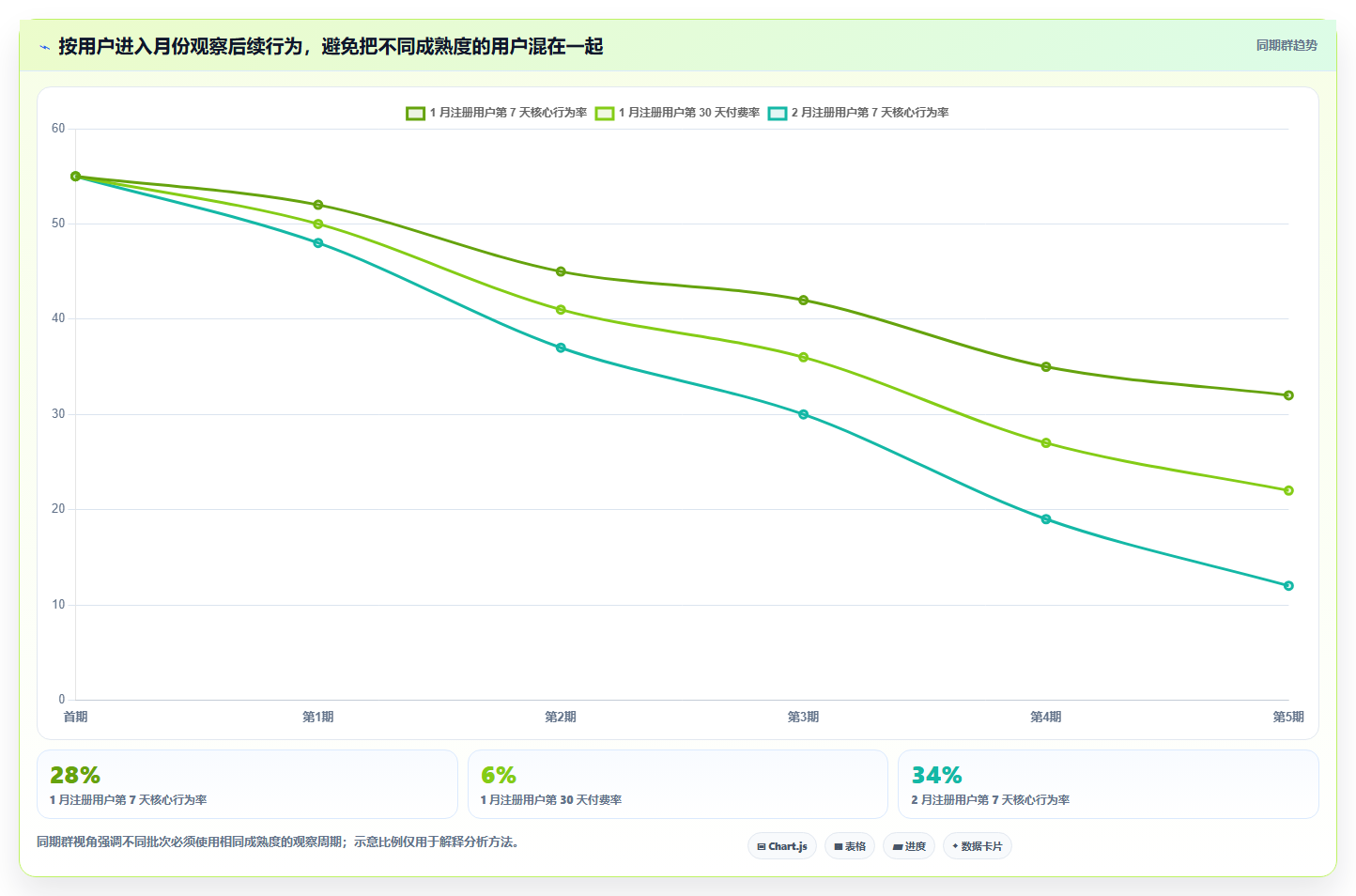Click x-axis label 第1期

(318, 717)
